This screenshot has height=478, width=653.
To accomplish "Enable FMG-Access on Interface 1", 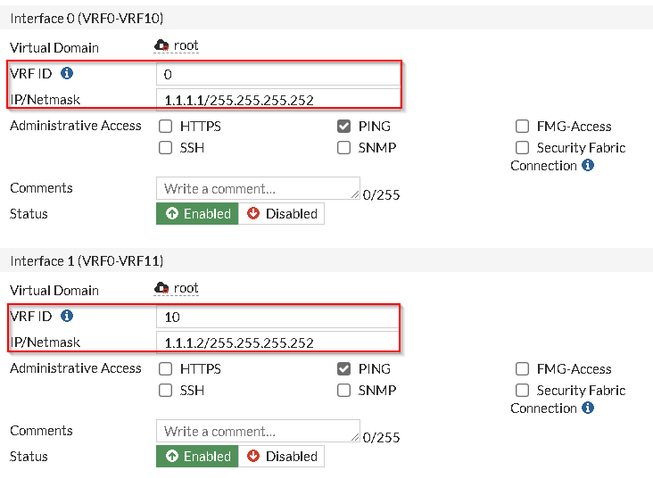I will pos(522,369).
